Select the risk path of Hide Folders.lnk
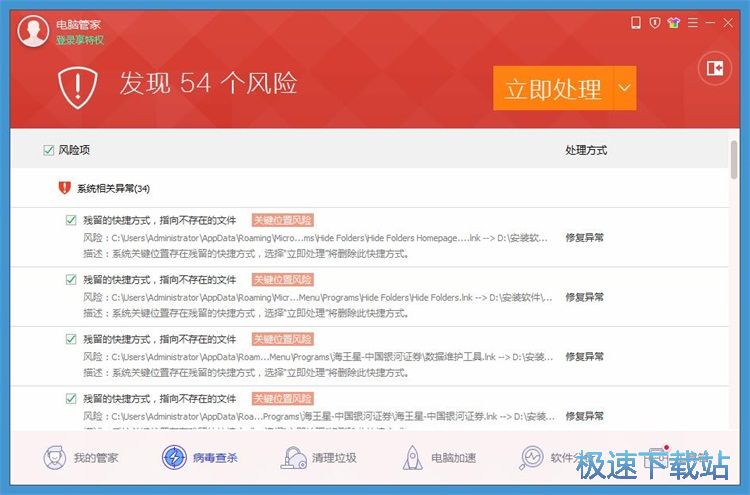Image resolution: width=750 pixels, height=495 pixels. pyautogui.click(x=318, y=297)
